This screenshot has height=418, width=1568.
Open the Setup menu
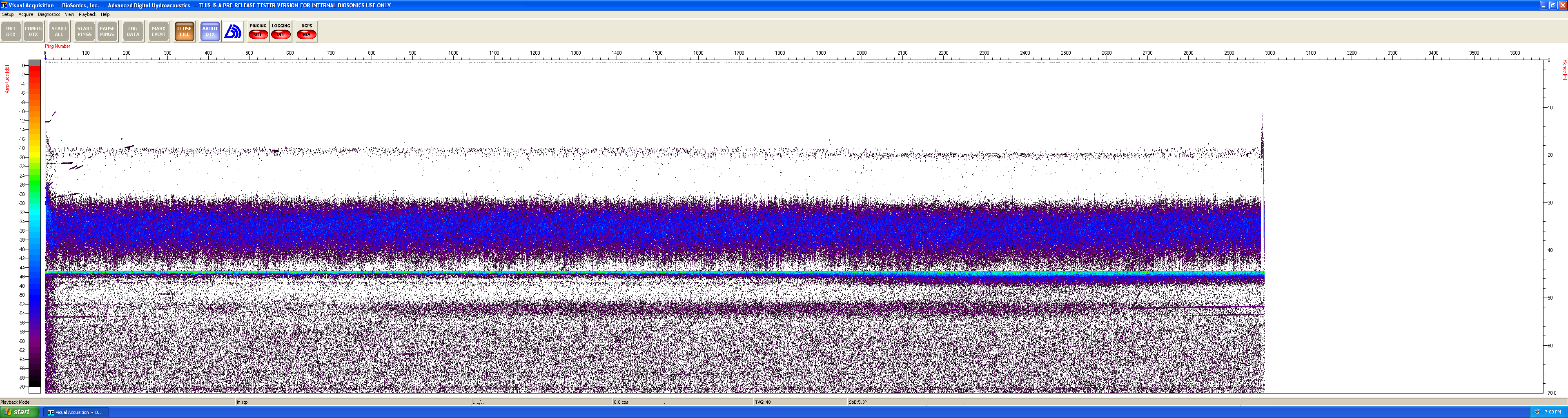(x=8, y=15)
